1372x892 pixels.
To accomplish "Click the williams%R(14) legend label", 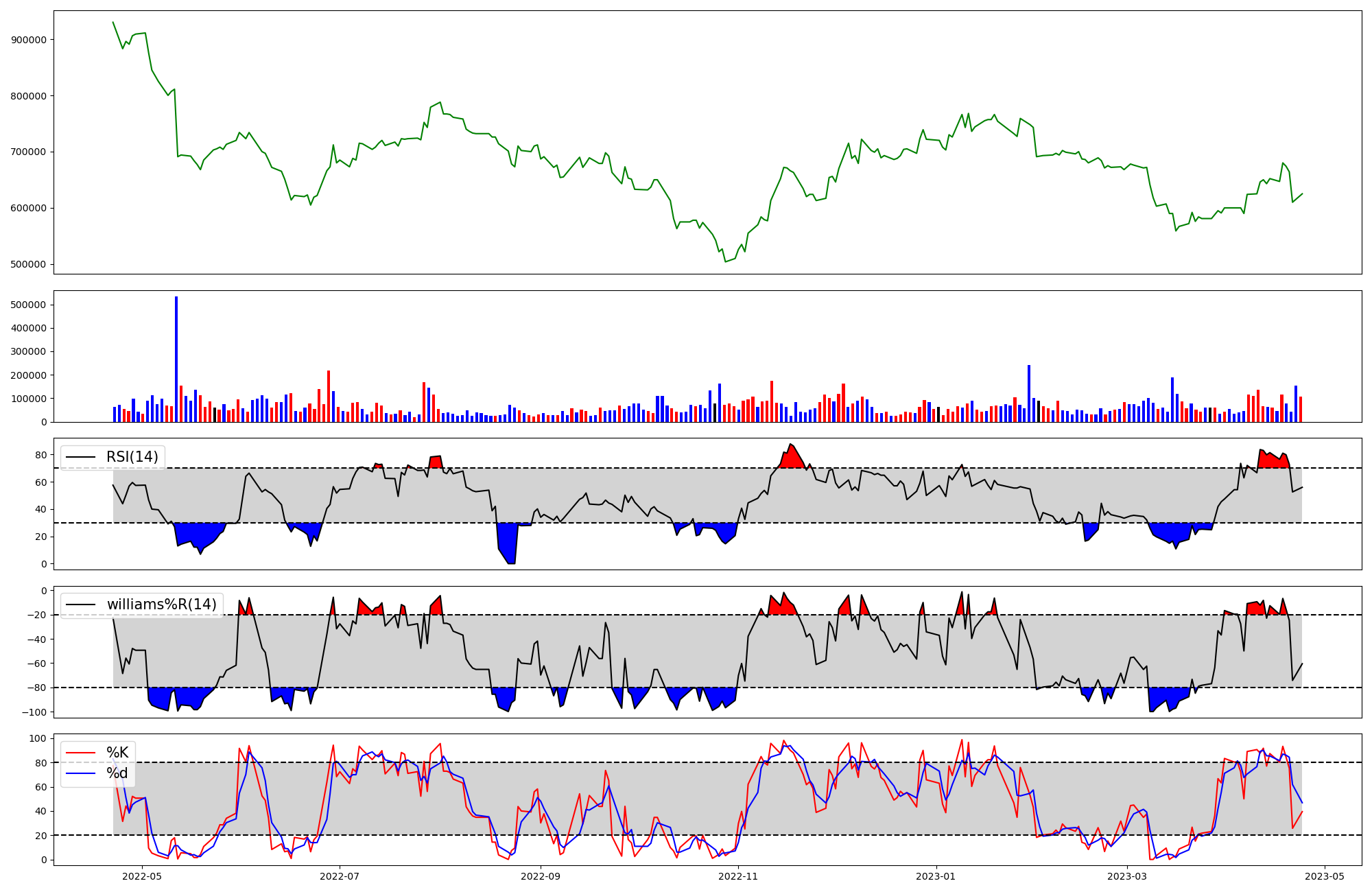I will (161, 605).
